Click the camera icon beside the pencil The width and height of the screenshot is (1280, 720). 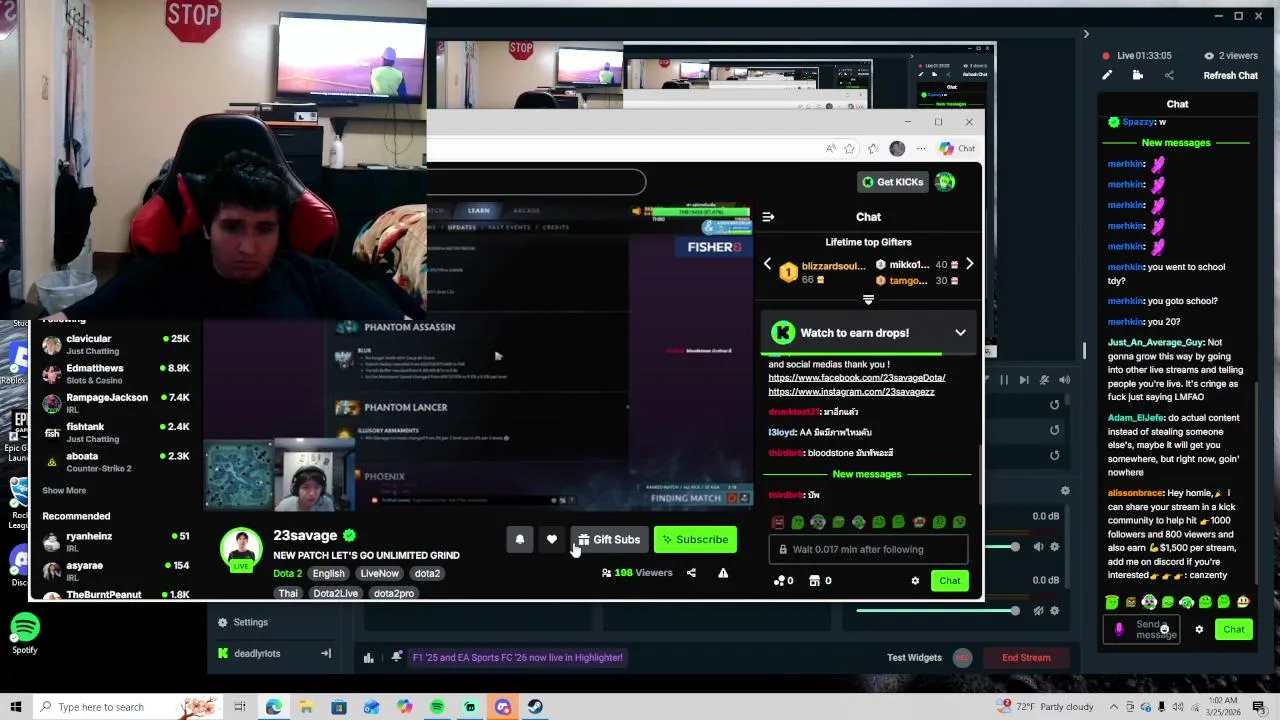(1138, 75)
